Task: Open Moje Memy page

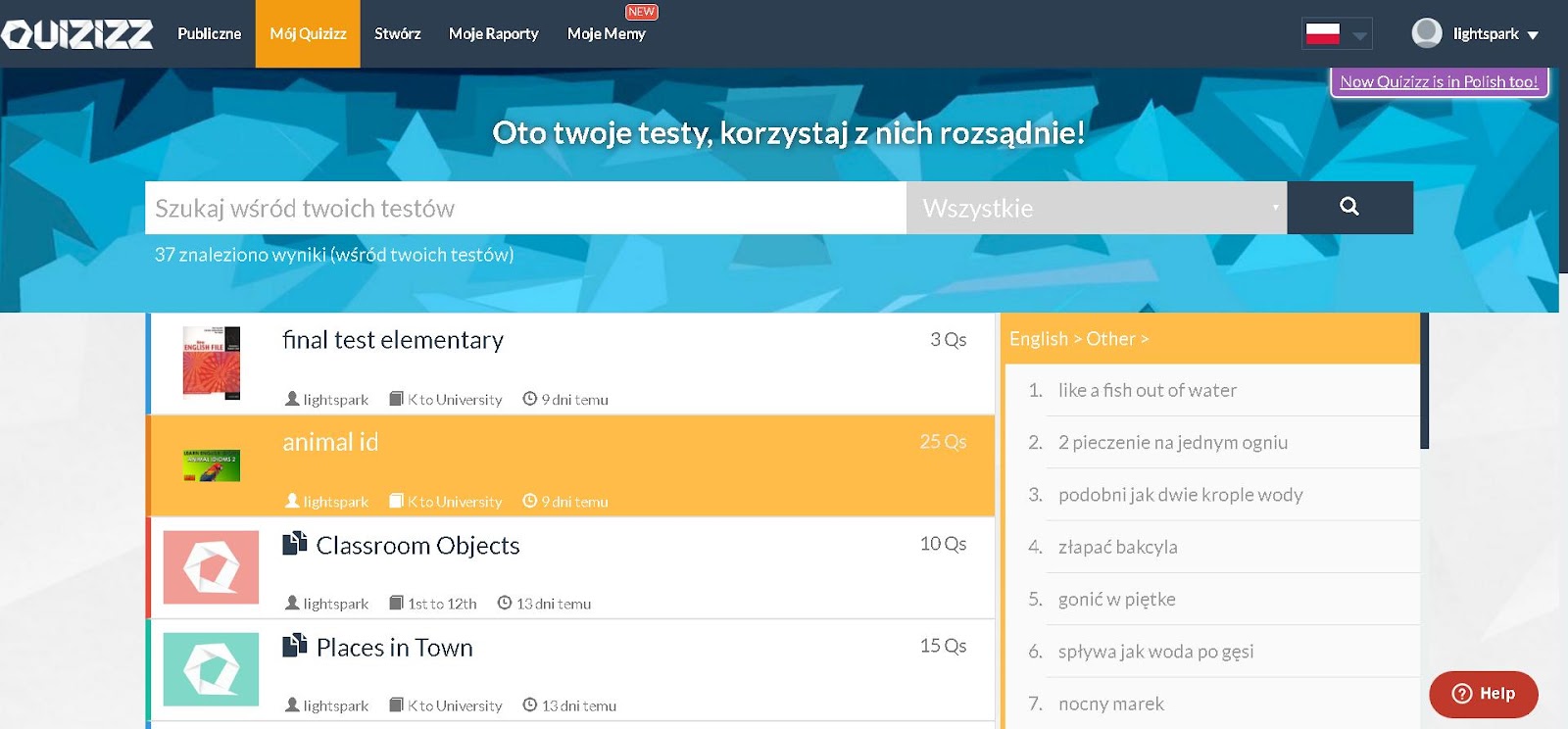Action: (x=607, y=33)
